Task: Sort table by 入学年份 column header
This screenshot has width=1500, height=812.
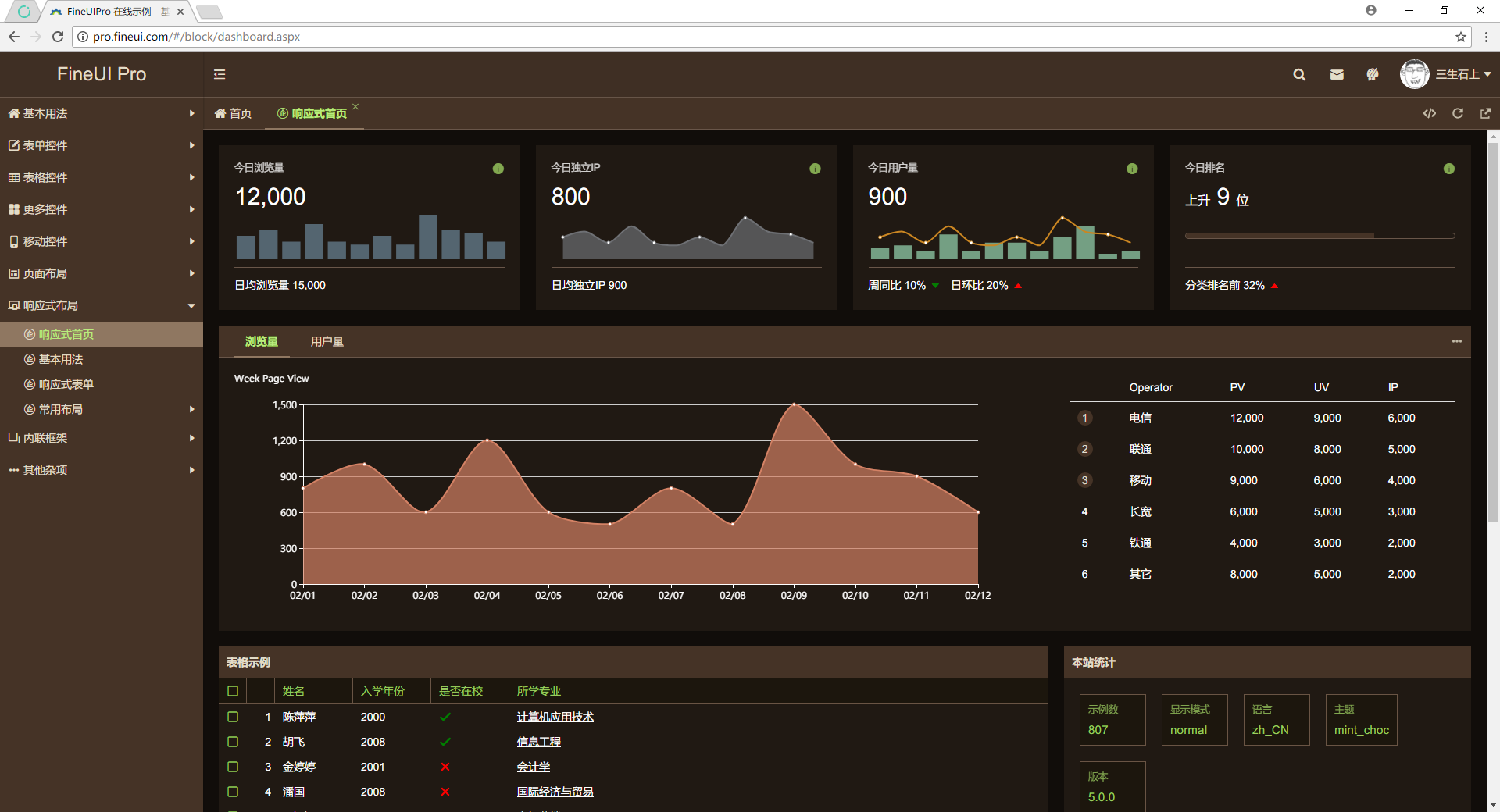Action: tap(391, 691)
